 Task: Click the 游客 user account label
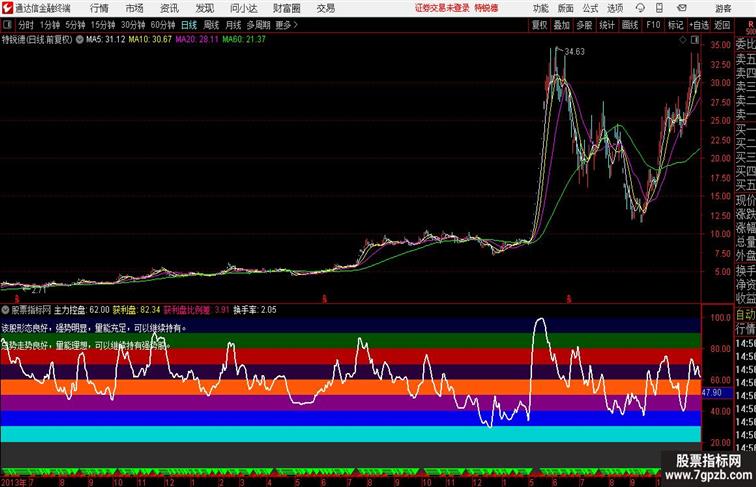[723, 8]
